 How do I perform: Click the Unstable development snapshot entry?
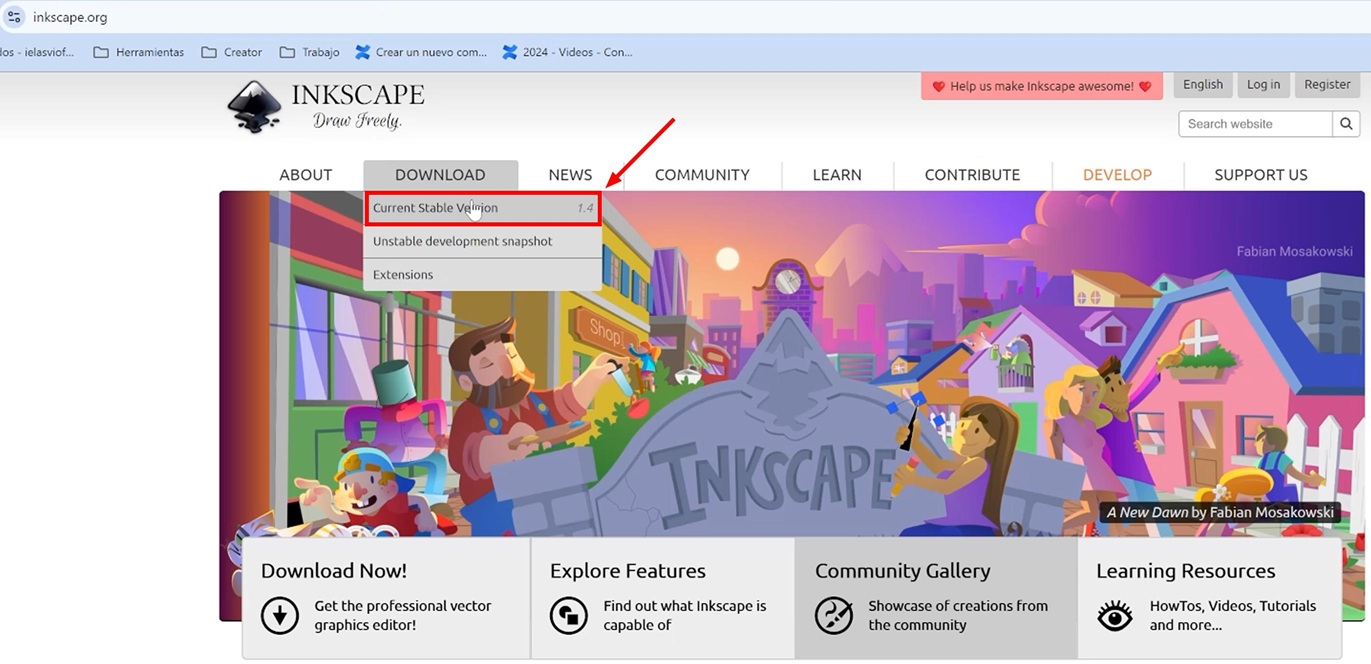pos(461,241)
